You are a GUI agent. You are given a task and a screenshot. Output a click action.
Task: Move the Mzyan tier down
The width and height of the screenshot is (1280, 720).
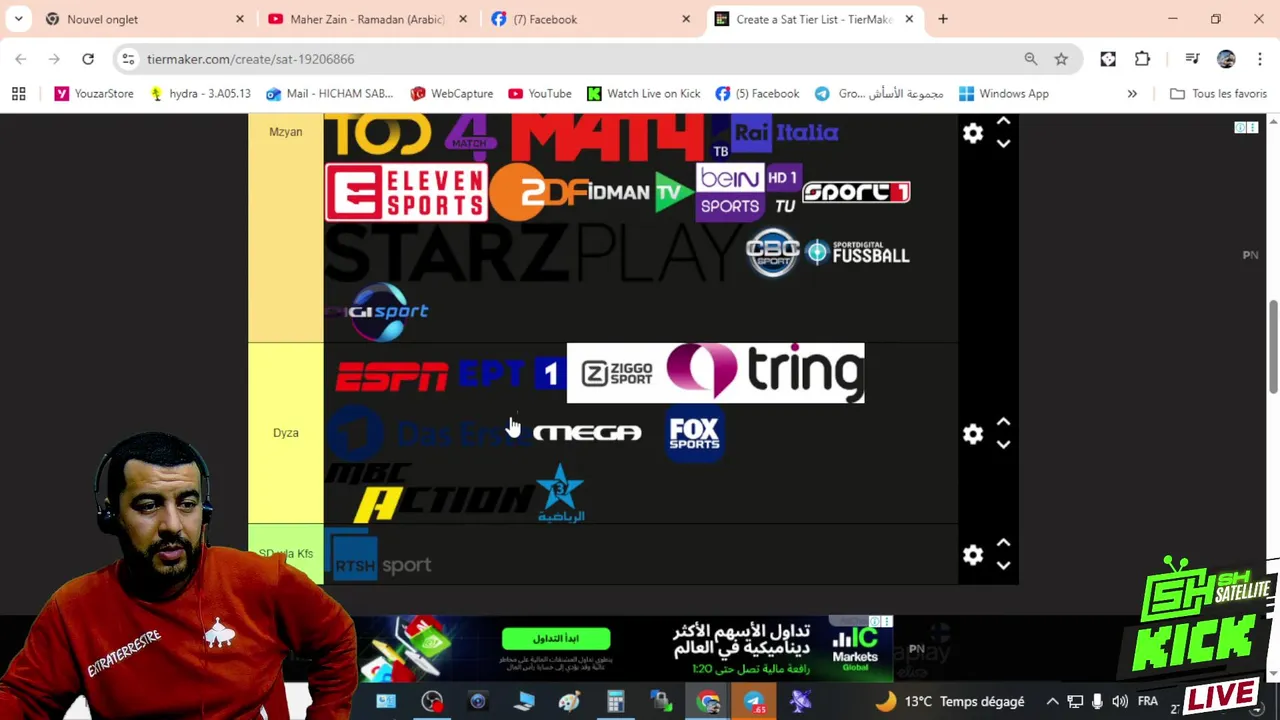pos(1003,144)
